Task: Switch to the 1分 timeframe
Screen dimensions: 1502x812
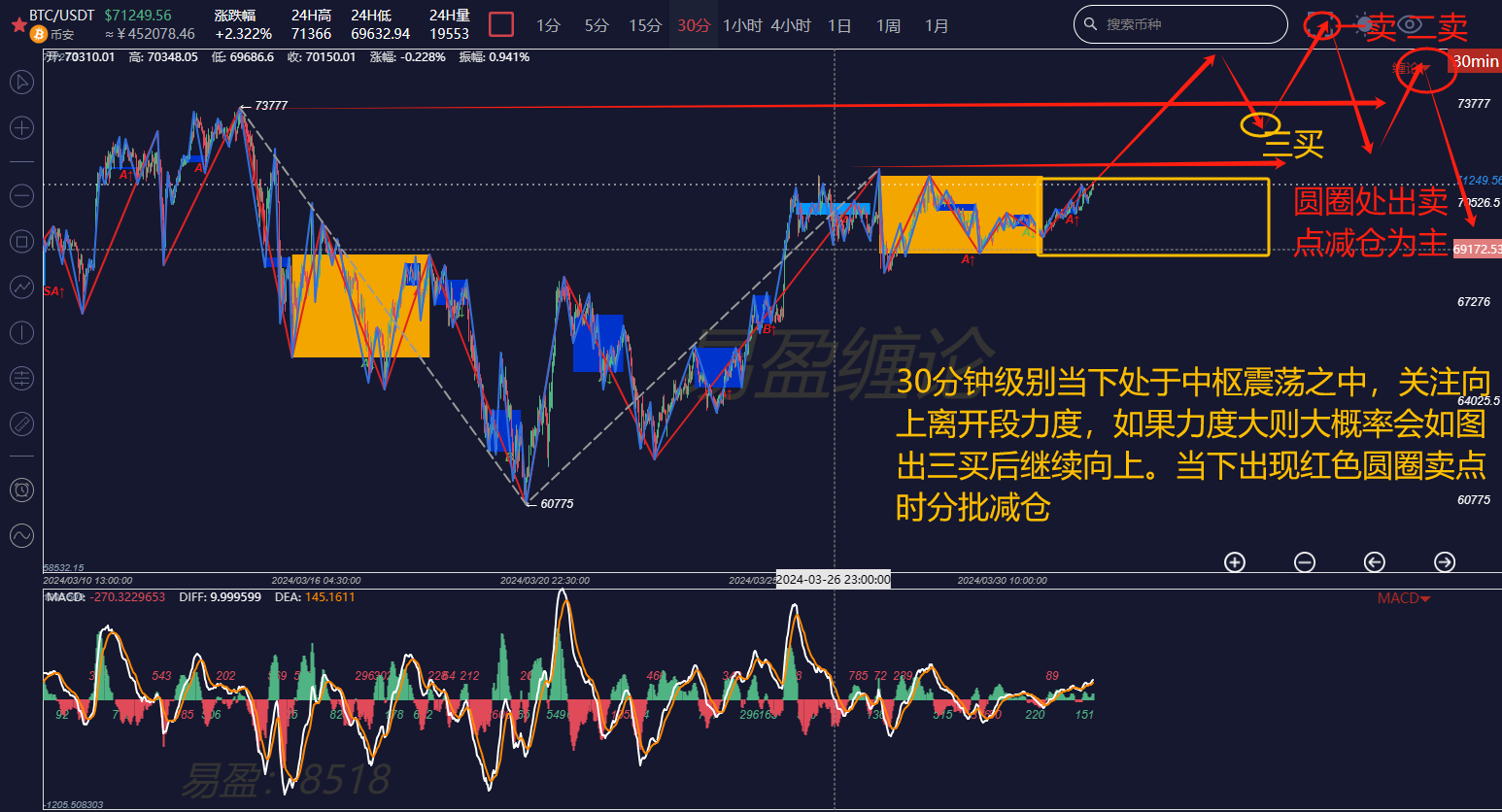Action: pos(548,25)
